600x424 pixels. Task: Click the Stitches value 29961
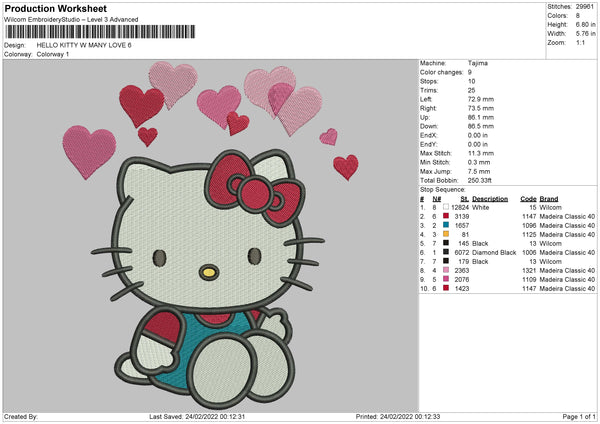click(x=585, y=7)
